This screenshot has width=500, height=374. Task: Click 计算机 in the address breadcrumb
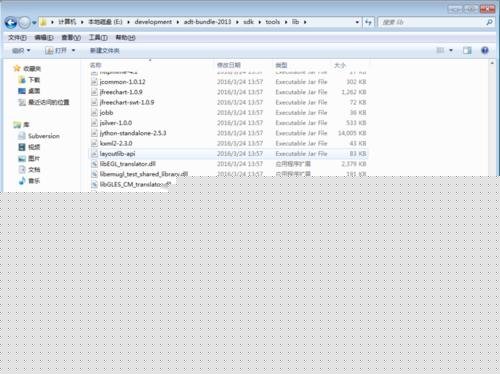tap(67, 22)
